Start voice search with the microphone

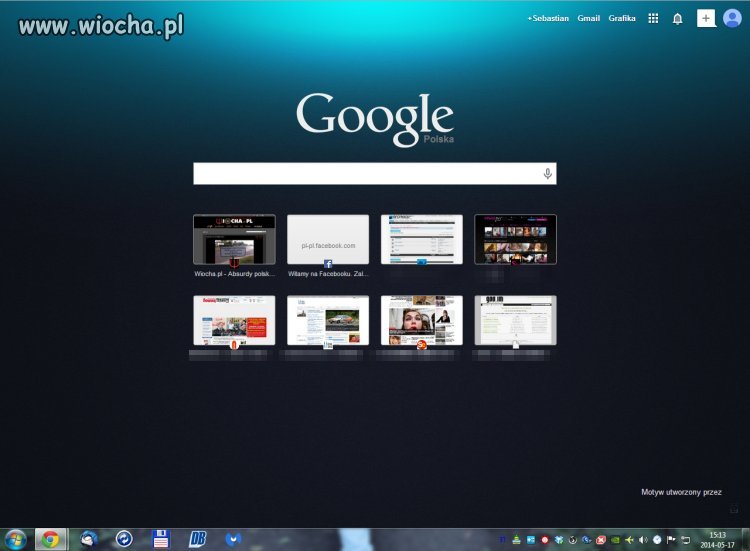548,174
